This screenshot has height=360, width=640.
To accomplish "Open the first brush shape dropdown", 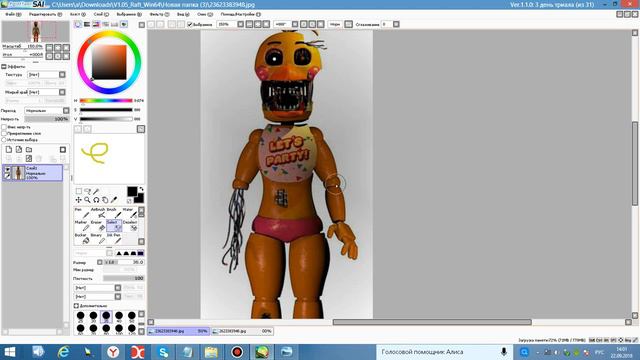I will 118,288.
